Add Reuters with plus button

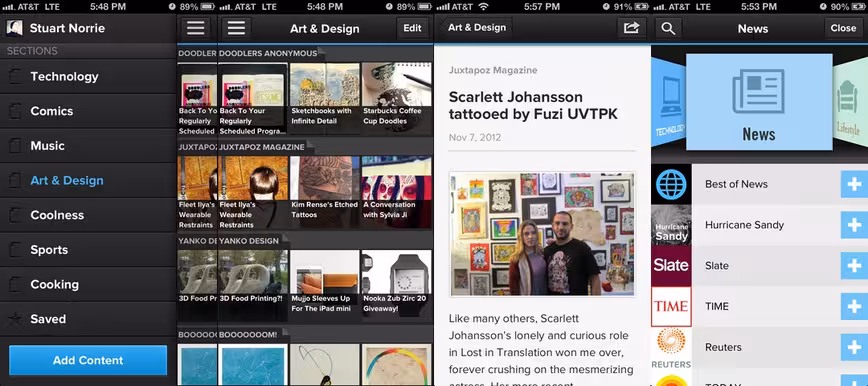click(x=854, y=347)
